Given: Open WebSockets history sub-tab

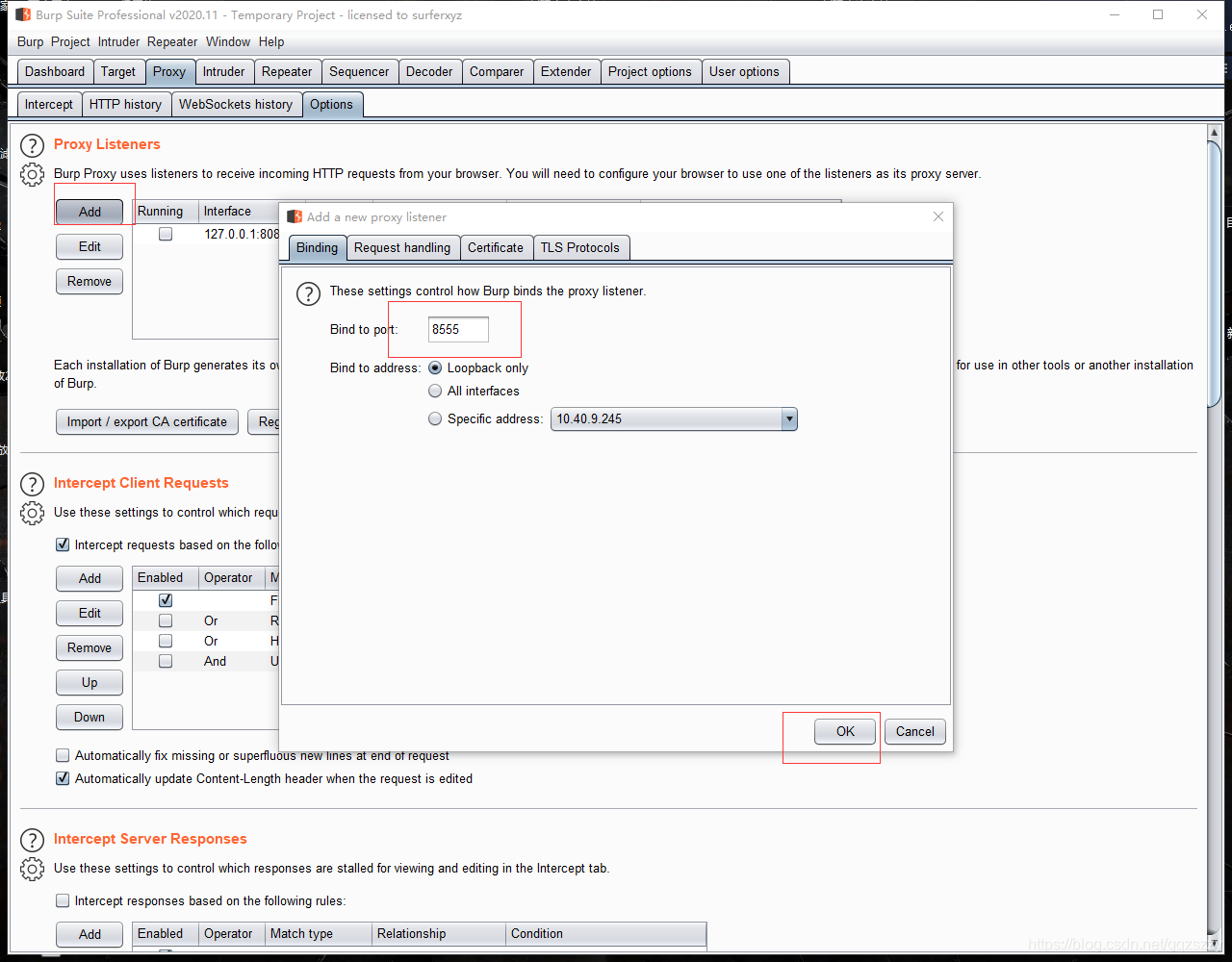Looking at the screenshot, I should click(x=236, y=104).
